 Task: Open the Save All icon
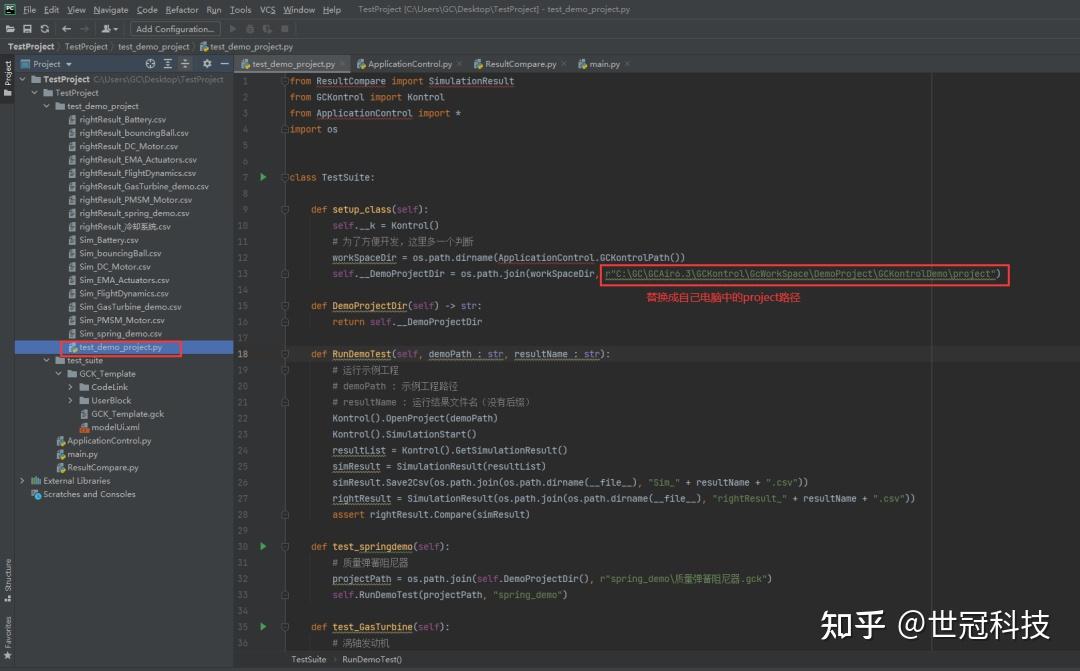(x=27, y=28)
